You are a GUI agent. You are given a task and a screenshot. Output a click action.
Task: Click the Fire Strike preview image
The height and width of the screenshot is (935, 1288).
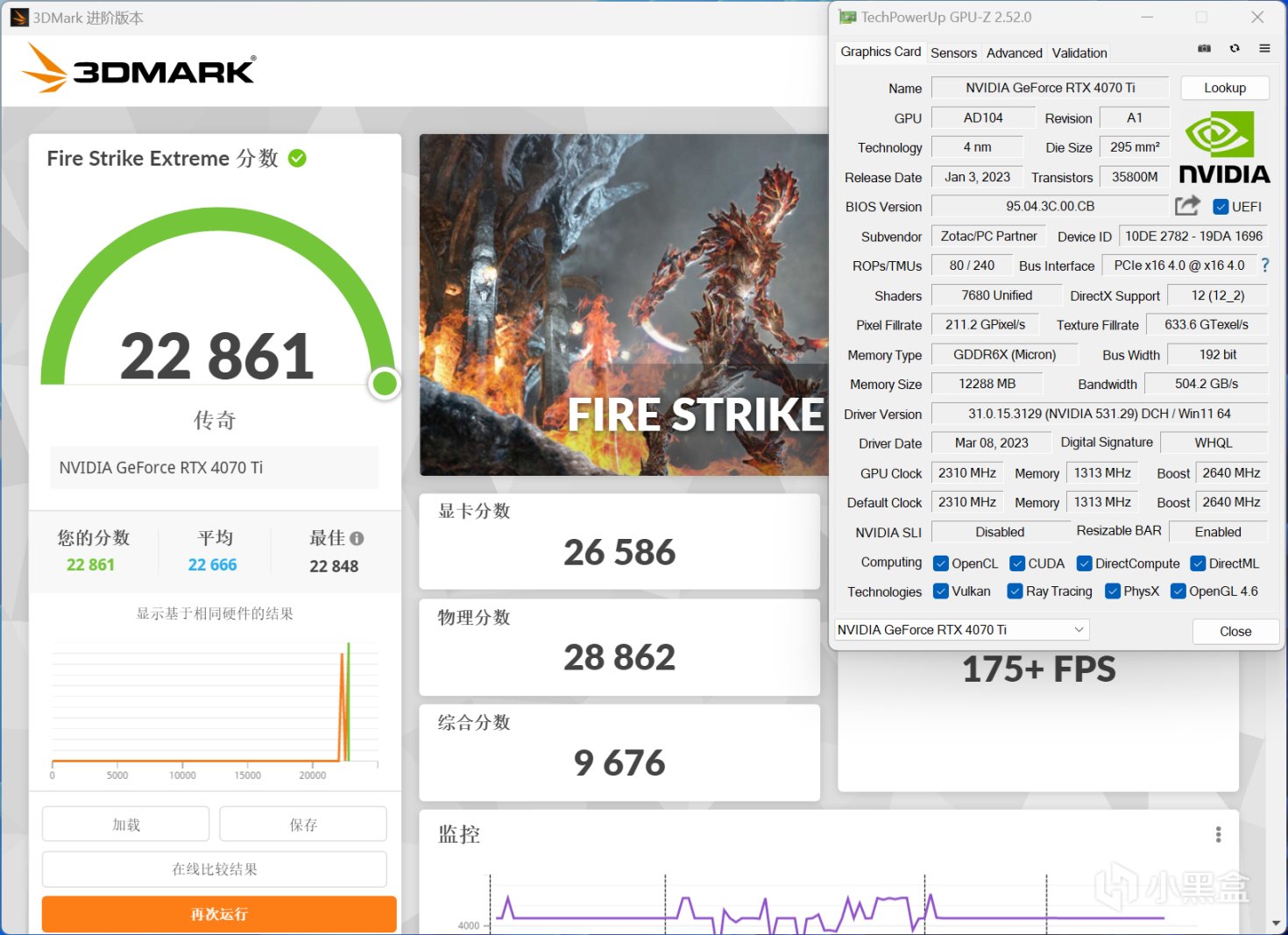pyautogui.click(x=624, y=305)
